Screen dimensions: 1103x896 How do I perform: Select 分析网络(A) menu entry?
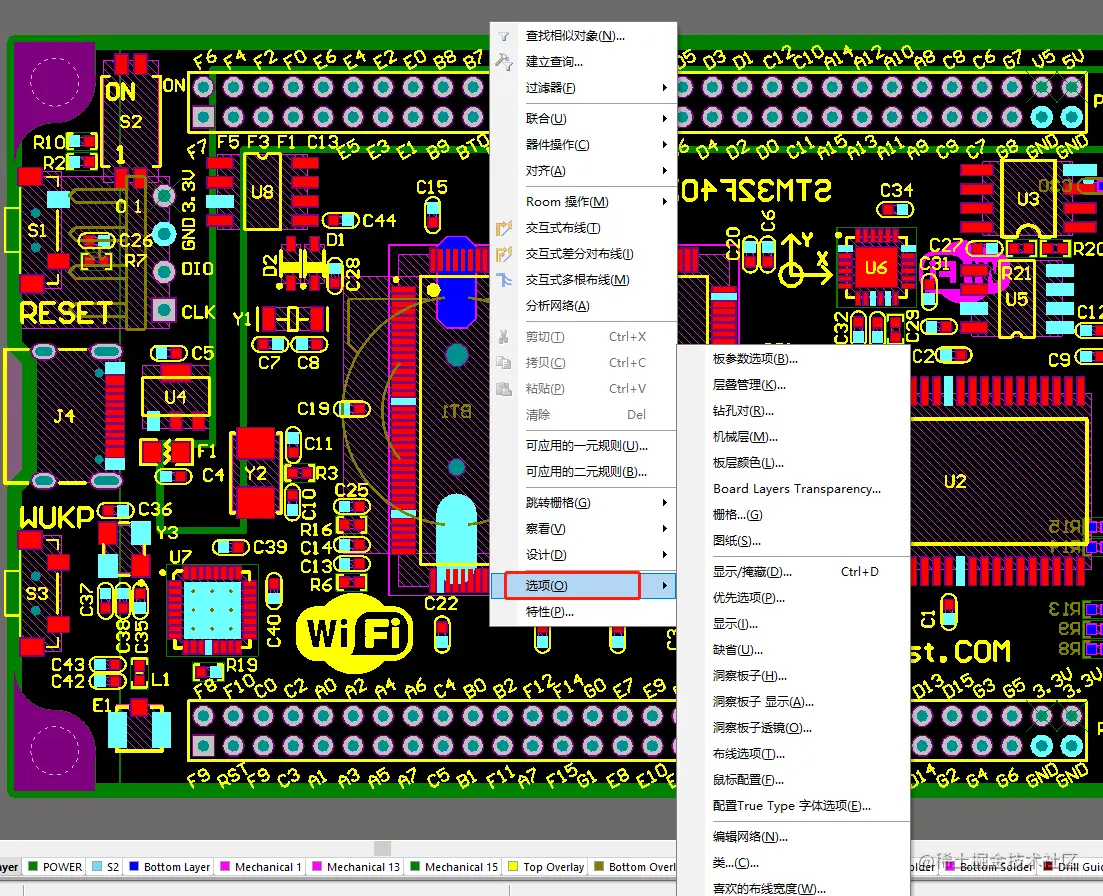click(583, 306)
